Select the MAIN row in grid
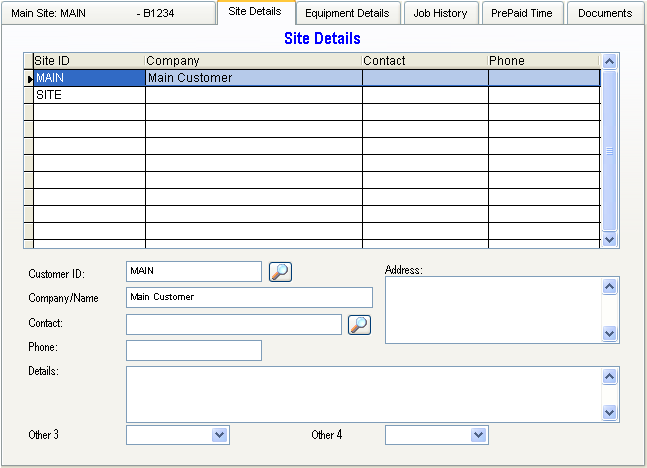Screen dimensions: 647x468 pyautogui.click(x=88, y=77)
